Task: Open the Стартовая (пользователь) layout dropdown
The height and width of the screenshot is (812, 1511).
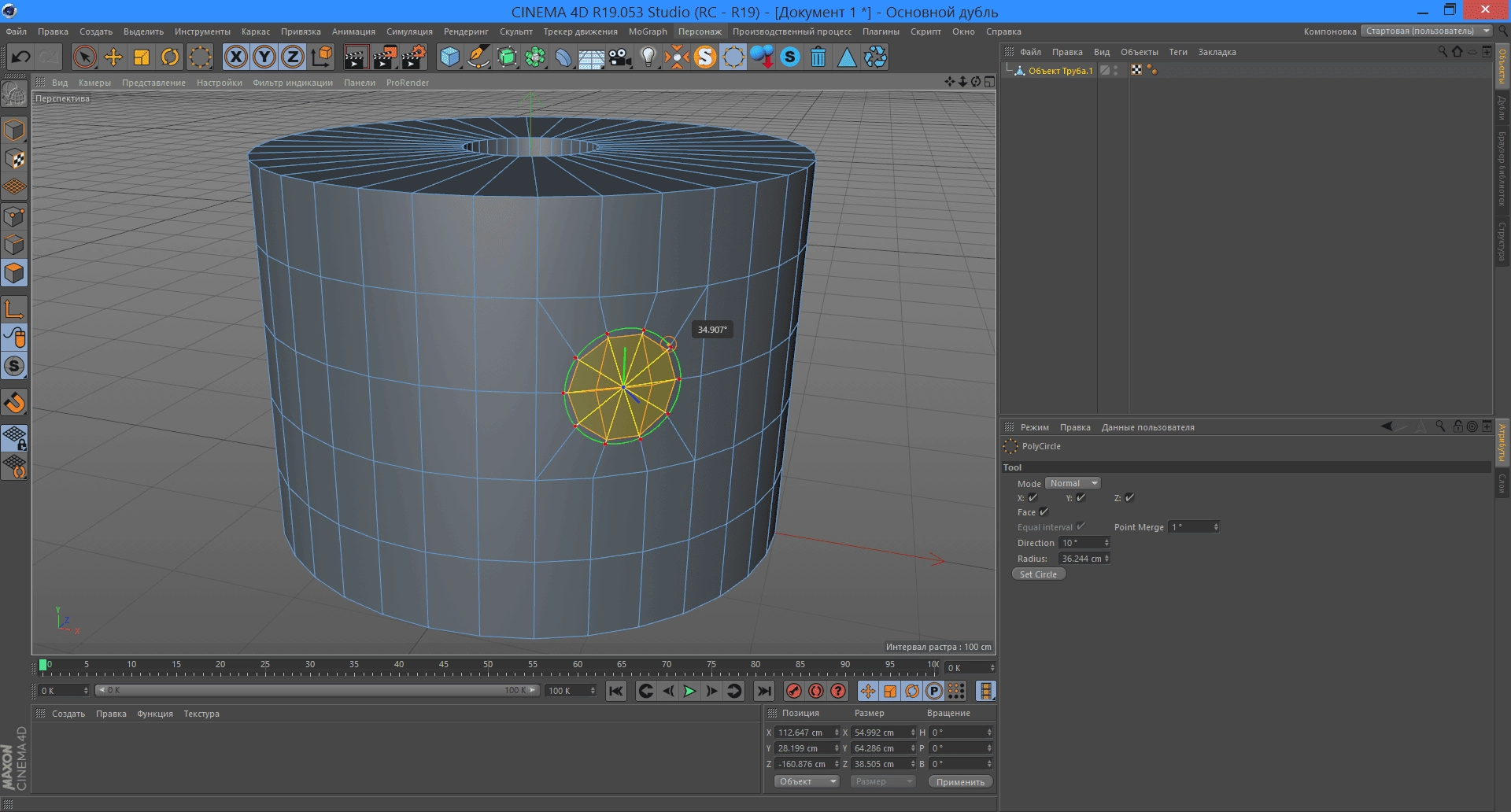Action: [x=1426, y=31]
